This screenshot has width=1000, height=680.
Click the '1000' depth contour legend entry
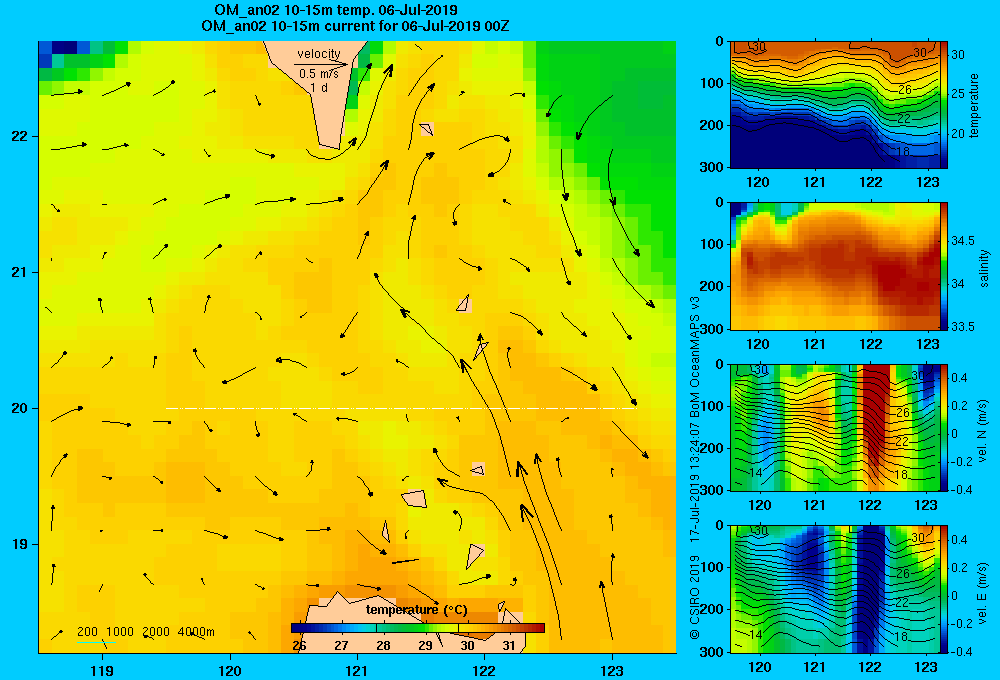pyautogui.click(x=120, y=632)
